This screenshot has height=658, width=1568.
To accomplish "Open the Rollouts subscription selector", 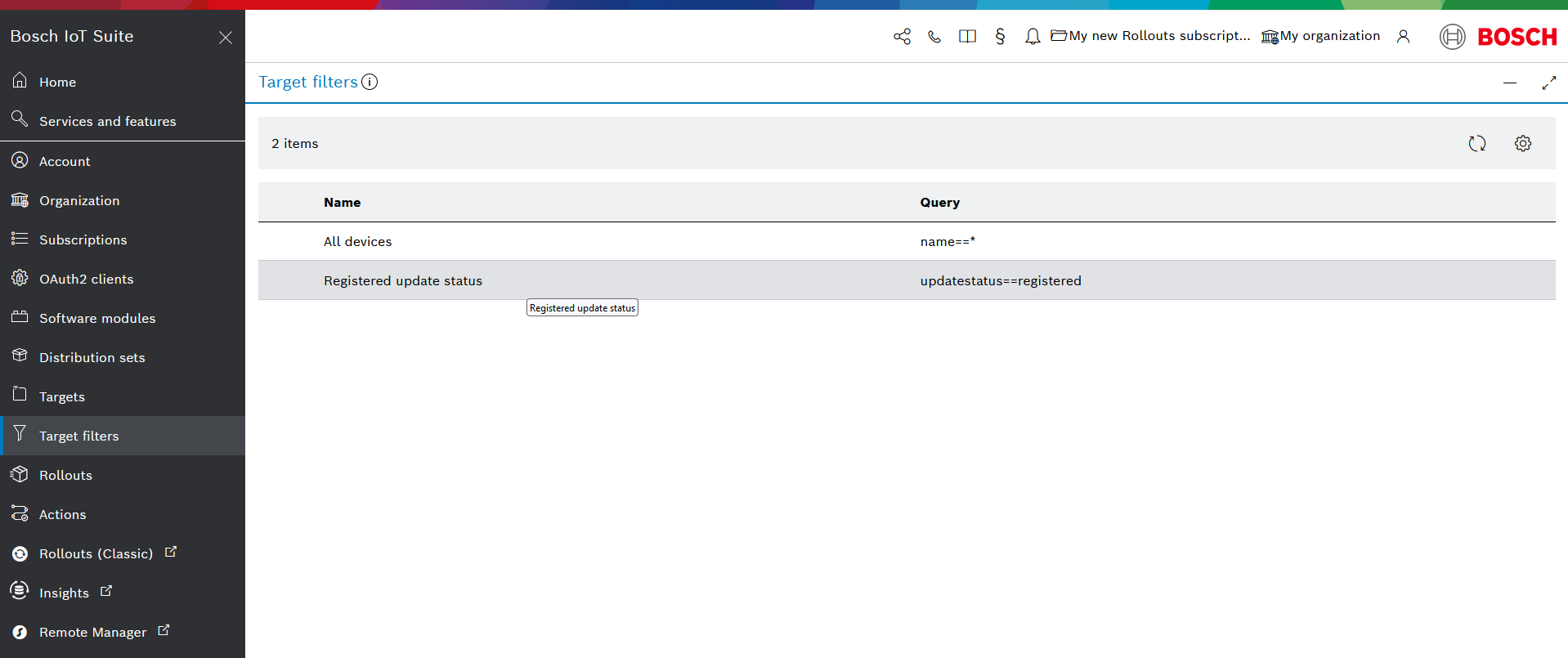I will click(x=1150, y=36).
